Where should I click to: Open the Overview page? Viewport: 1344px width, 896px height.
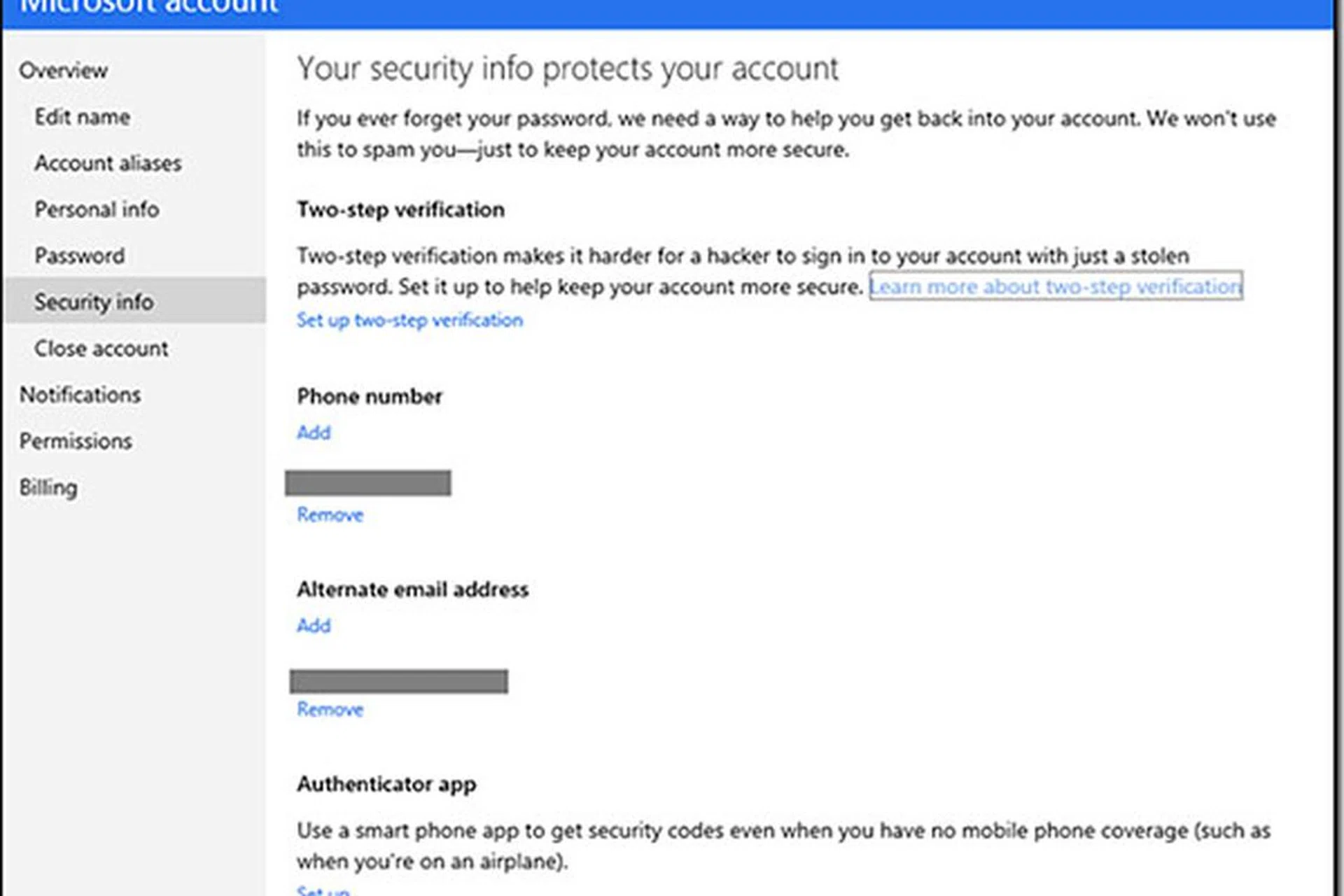tap(63, 70)
